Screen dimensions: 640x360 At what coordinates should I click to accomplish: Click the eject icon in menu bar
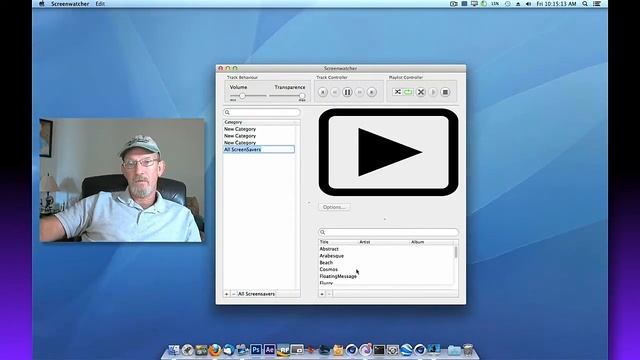518,4
